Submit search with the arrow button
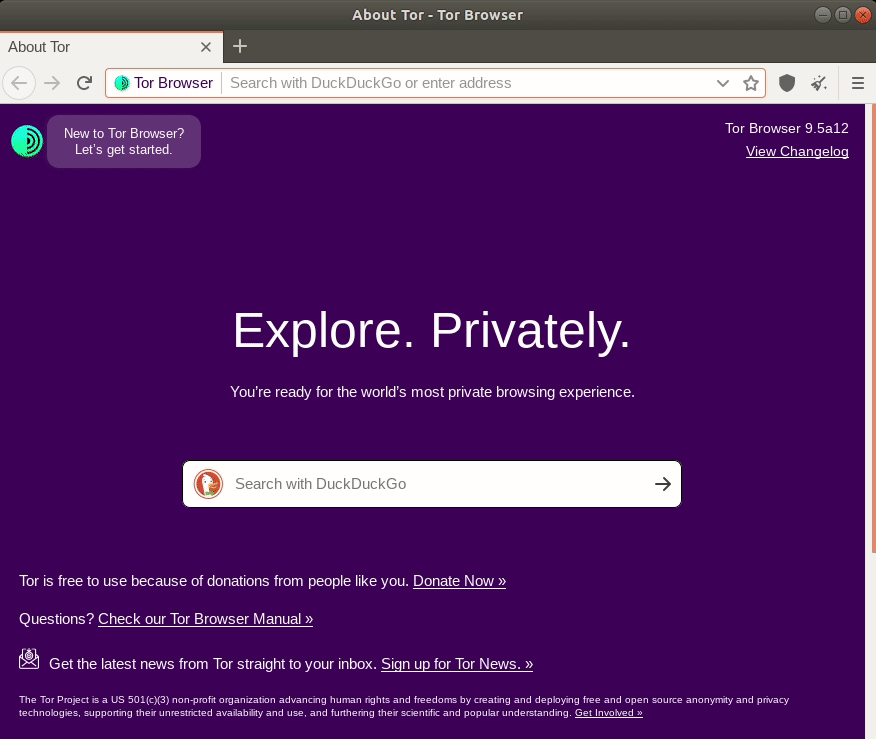The image size is (876, 739). pos(663,484)
